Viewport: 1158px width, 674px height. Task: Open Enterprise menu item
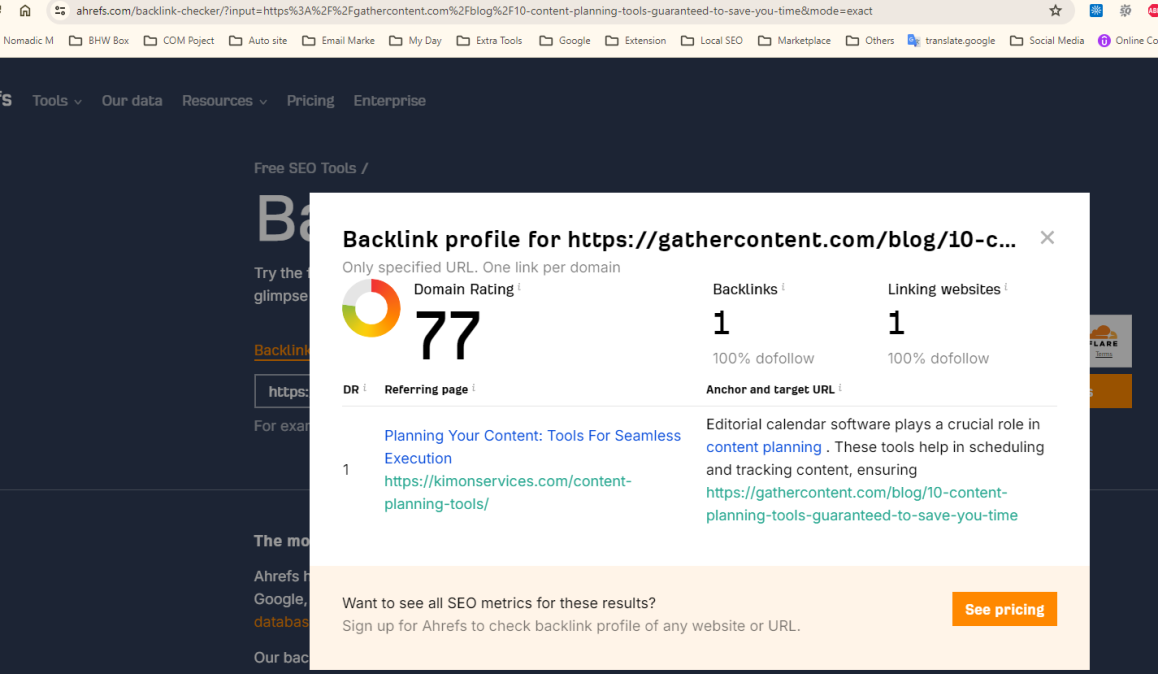[389, 100]
